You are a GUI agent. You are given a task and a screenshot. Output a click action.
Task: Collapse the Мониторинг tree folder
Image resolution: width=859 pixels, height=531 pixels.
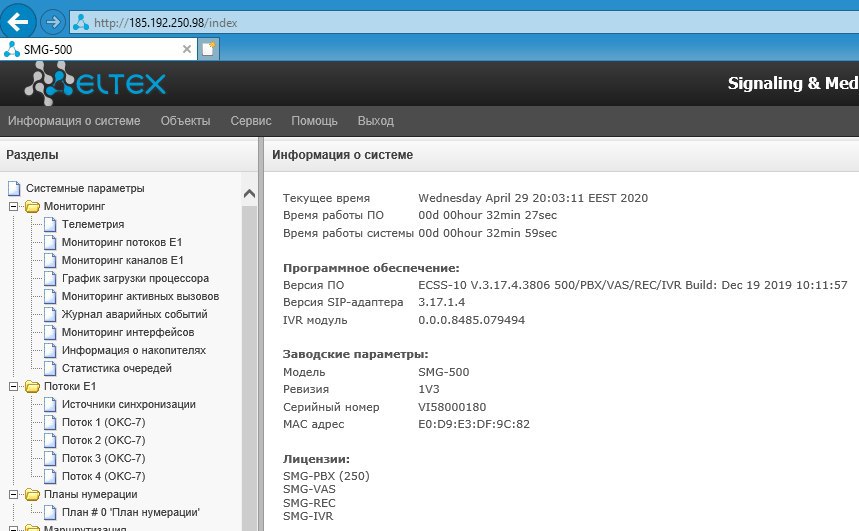(13, 206)
